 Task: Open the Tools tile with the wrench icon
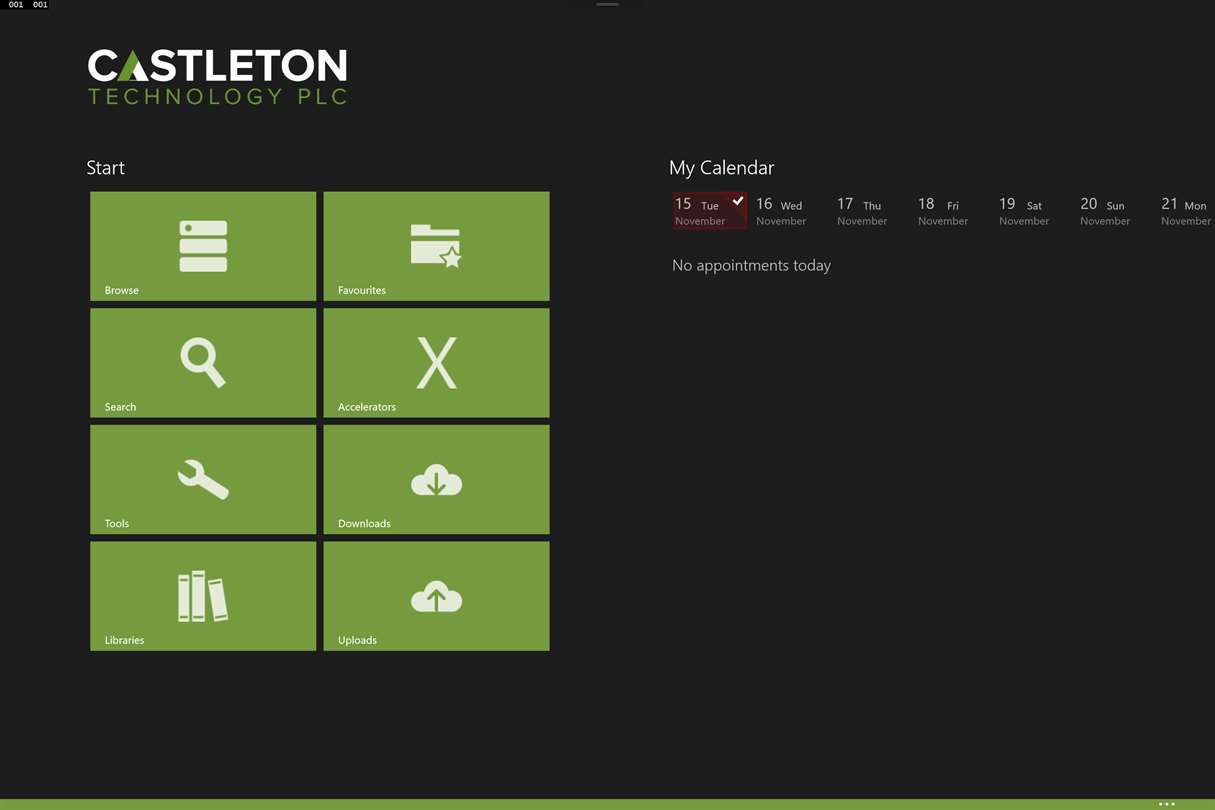203,480
